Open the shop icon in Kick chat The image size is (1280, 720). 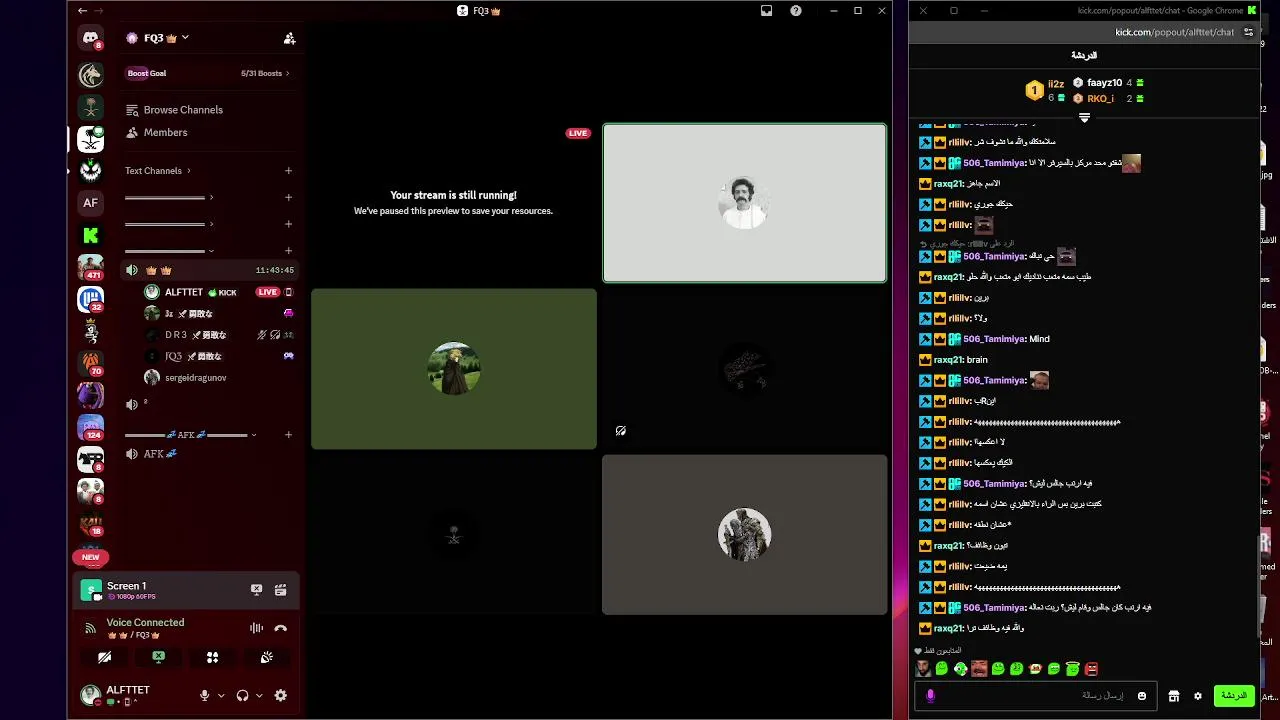point(1174,696)
